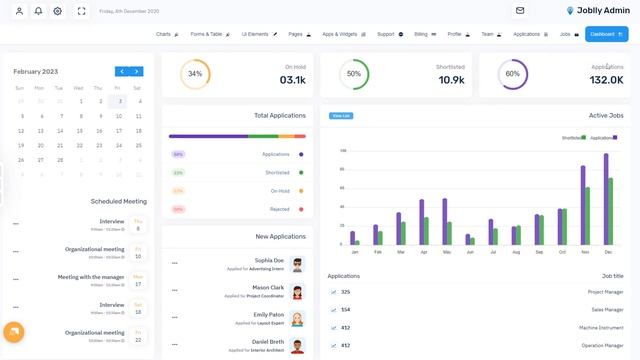The image size is (640, 360).
Task: Open options for Thu 8 Interview meeting
Action: (x=16, y=224)
